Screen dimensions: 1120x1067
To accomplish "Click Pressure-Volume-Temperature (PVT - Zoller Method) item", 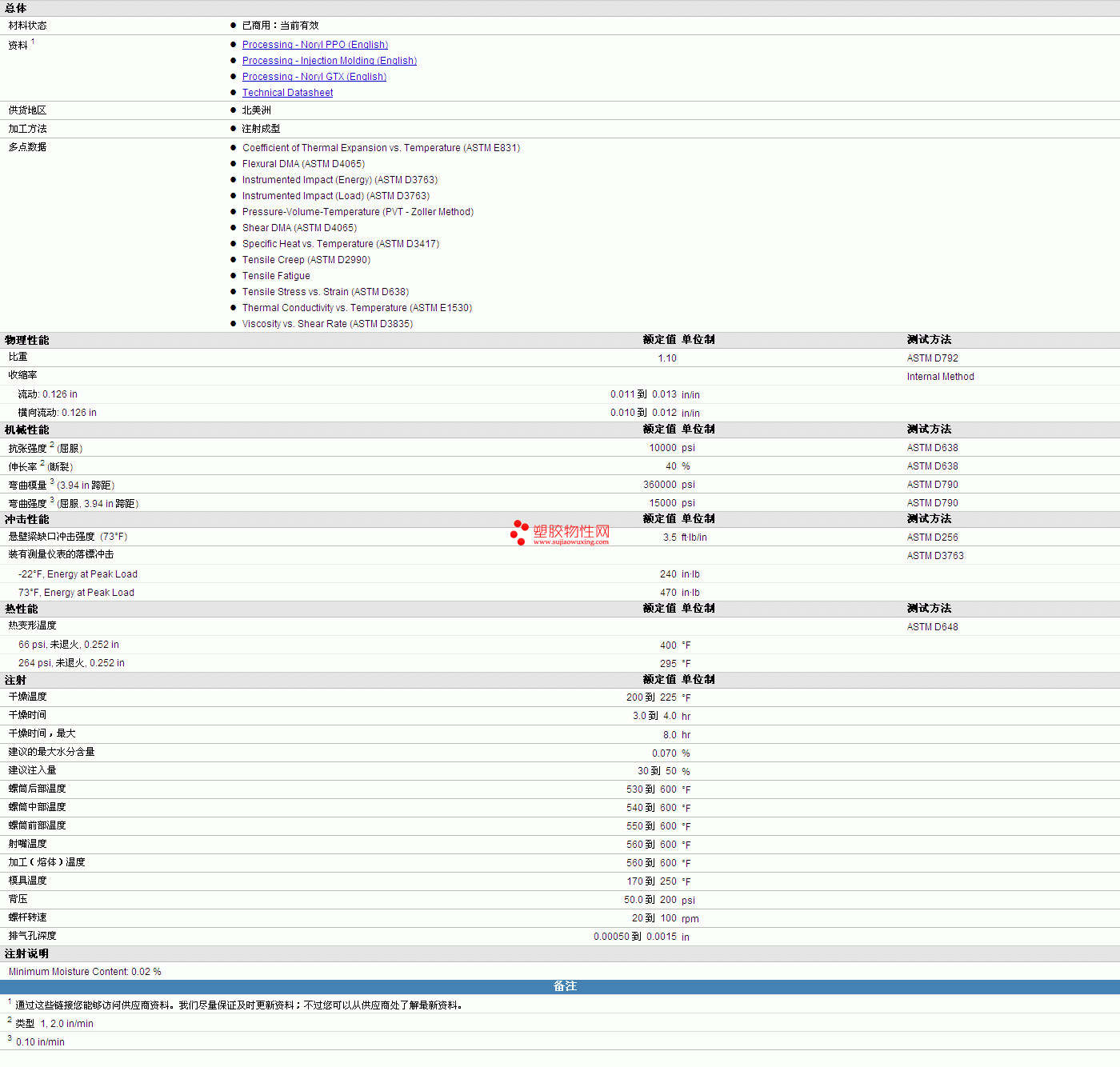I will [358, 212].
